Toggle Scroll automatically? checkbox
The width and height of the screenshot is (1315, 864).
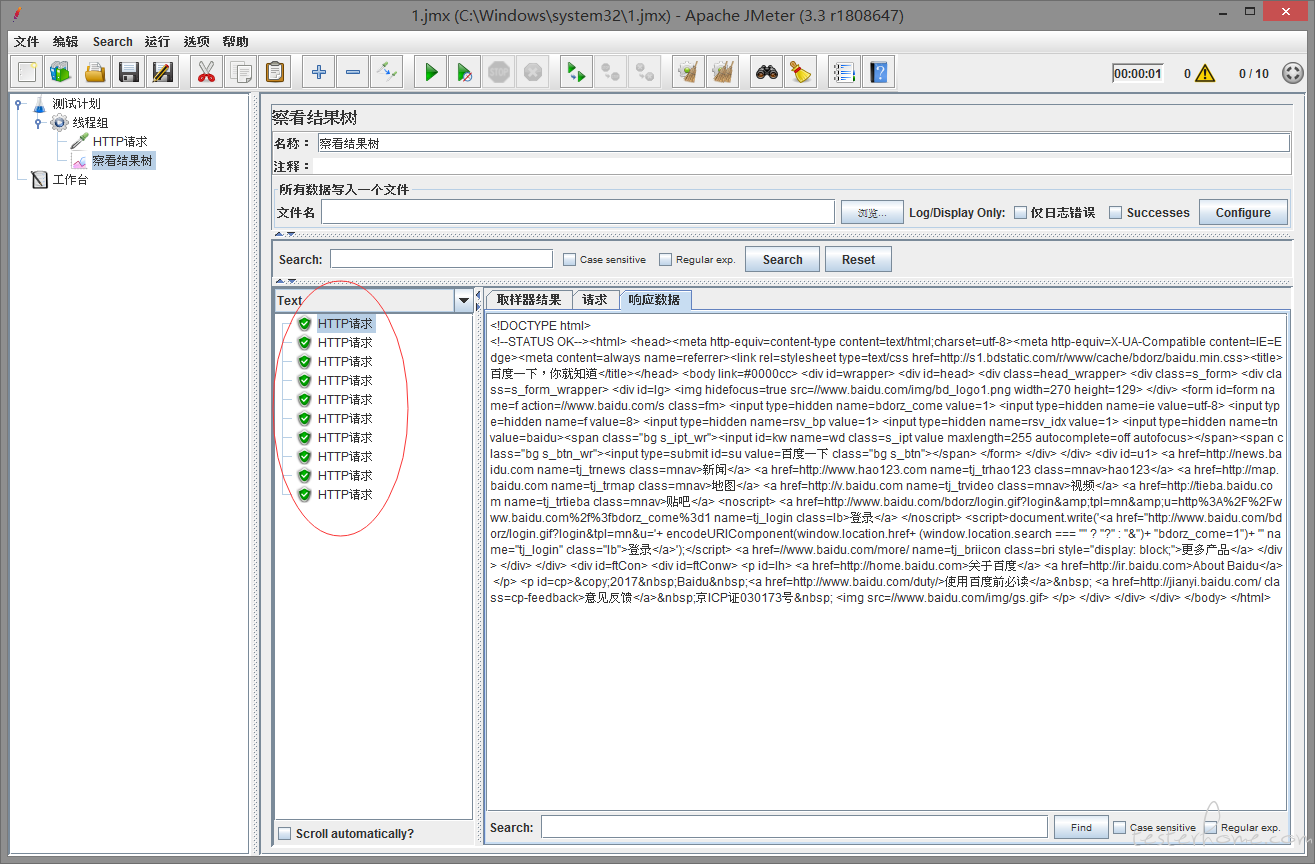tap(285, 833)
